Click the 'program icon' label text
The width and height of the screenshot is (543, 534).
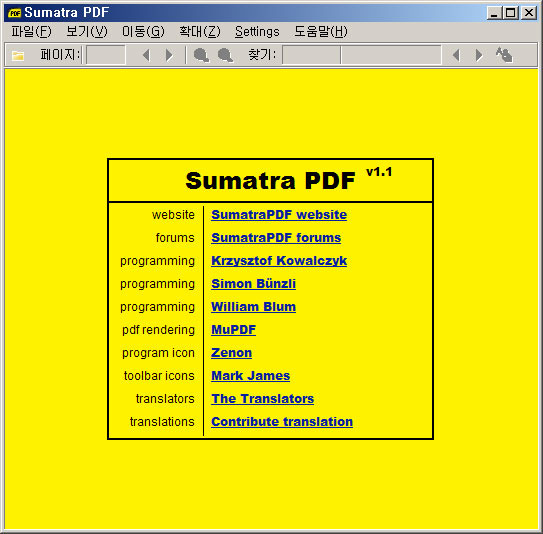coord(158,353)
